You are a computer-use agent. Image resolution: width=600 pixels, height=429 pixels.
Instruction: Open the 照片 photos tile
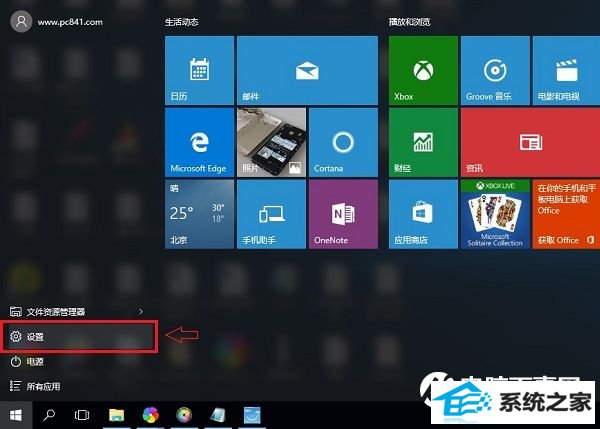271,142
